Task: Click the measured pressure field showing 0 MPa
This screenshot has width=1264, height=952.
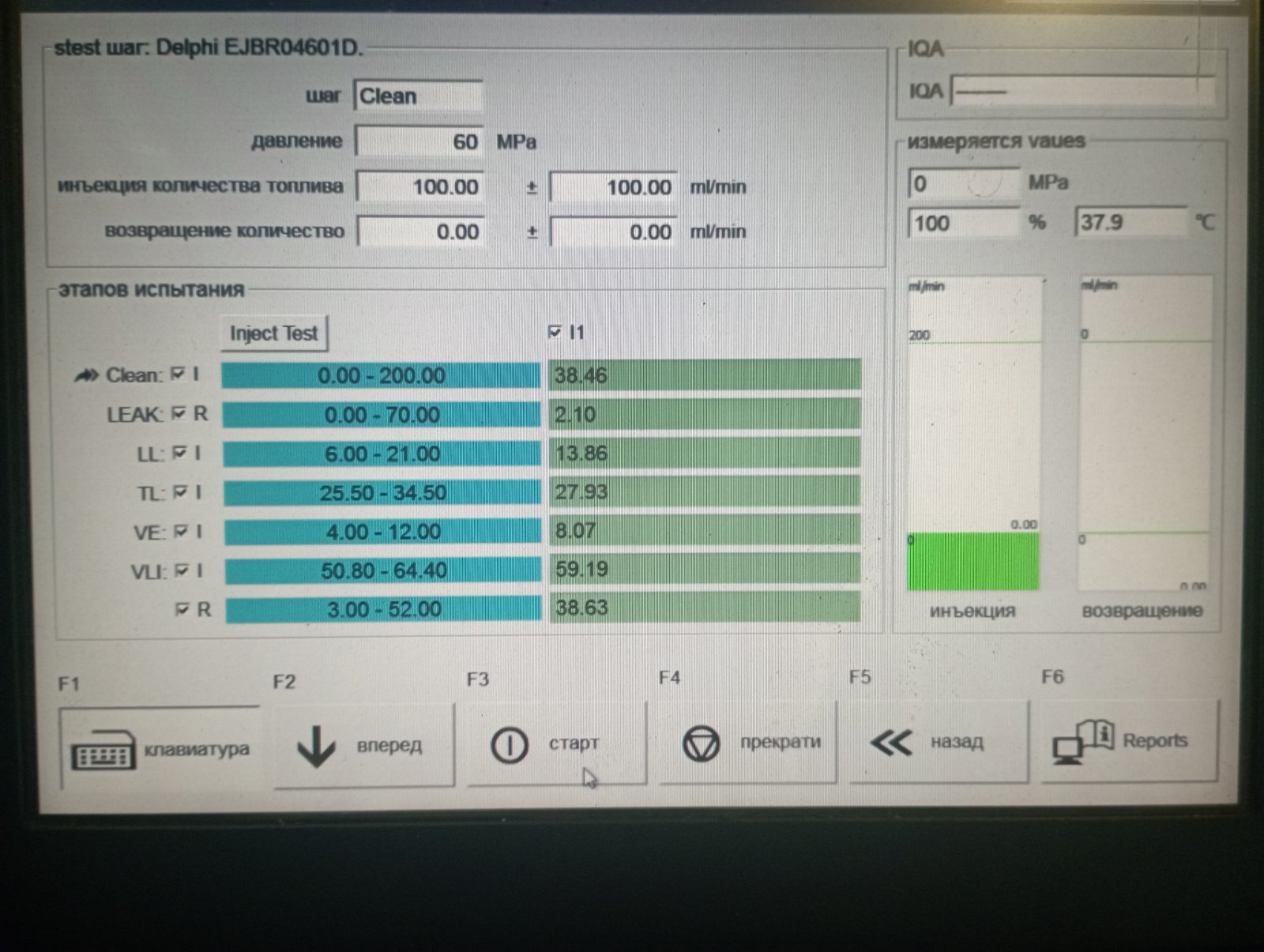Action: (x=965, y=183)
